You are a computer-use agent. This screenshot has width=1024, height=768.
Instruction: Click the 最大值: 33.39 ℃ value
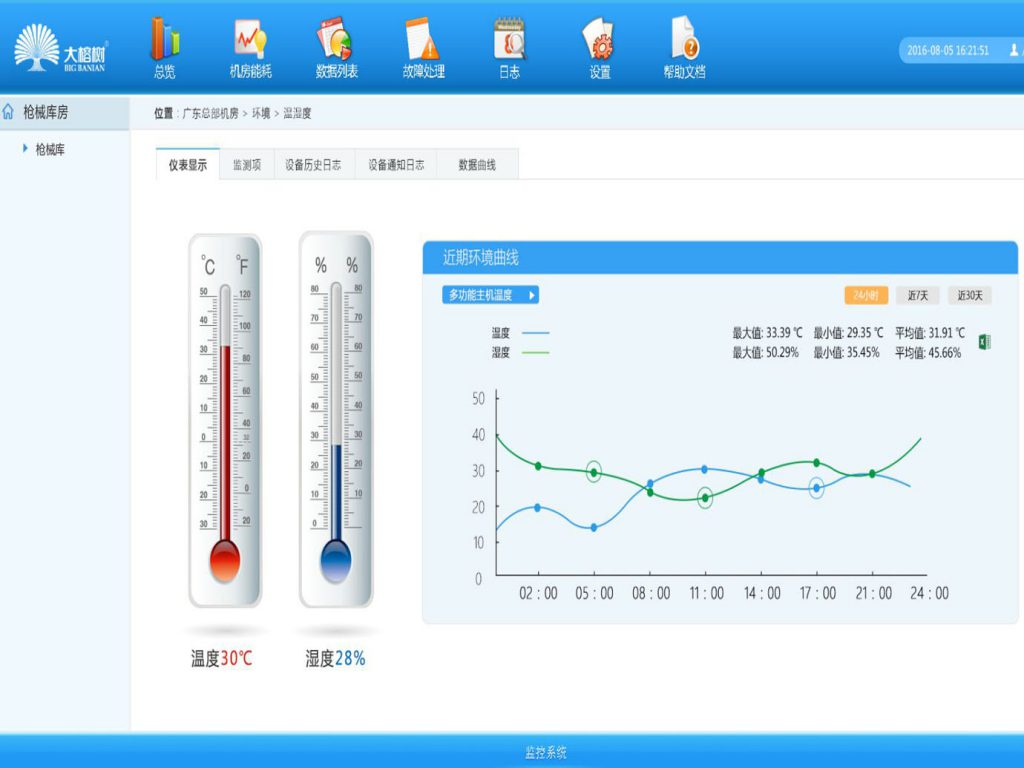click(767, 333)
